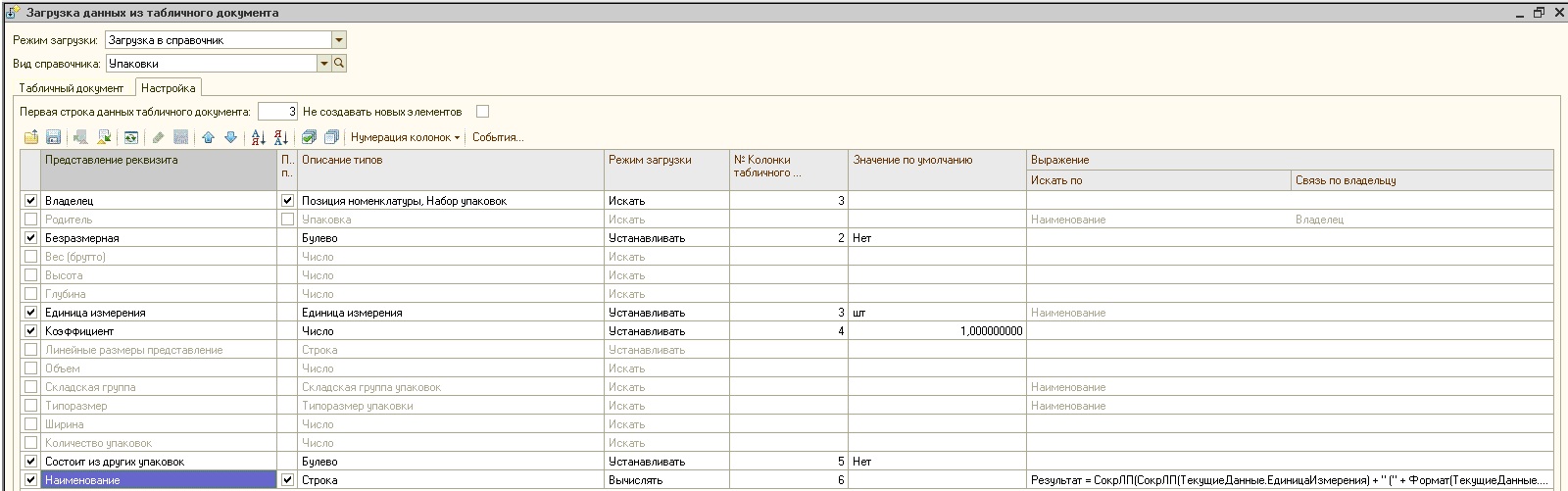1568x491 pixels.
Task: Click the 'Связь по владельцу' column header
Action: tap(1422, 180)
